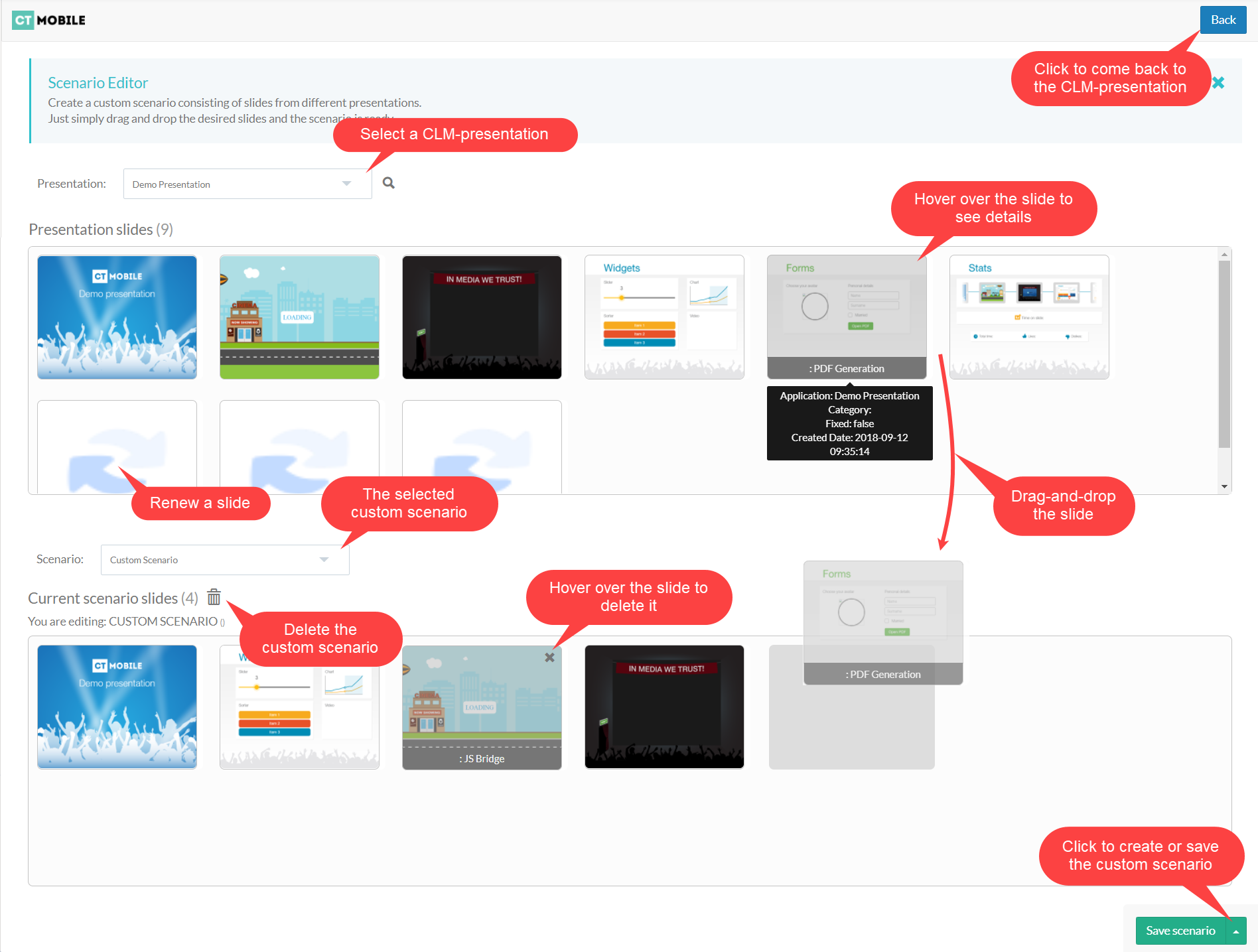Select the Stats slide thumbnail
1258x952 pixels.
pyautogui.click(x=1028, y=317)
